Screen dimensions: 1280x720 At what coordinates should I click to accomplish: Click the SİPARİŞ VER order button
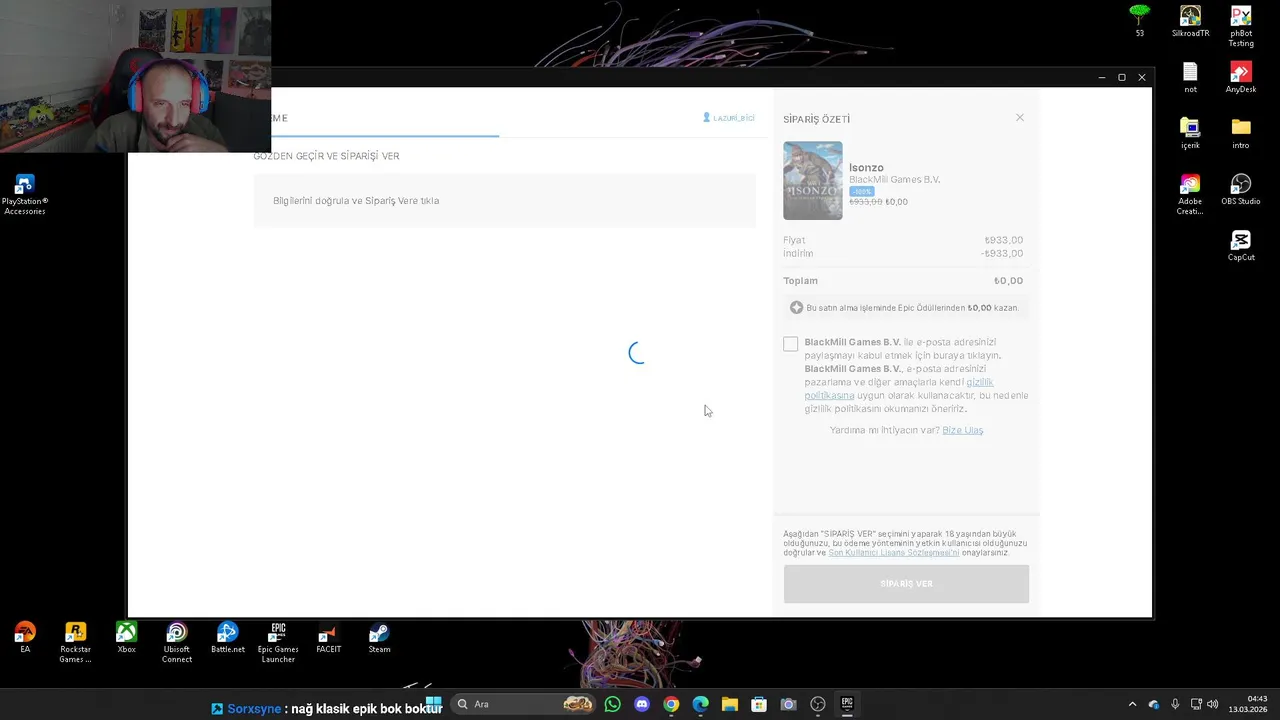(906, 584)
